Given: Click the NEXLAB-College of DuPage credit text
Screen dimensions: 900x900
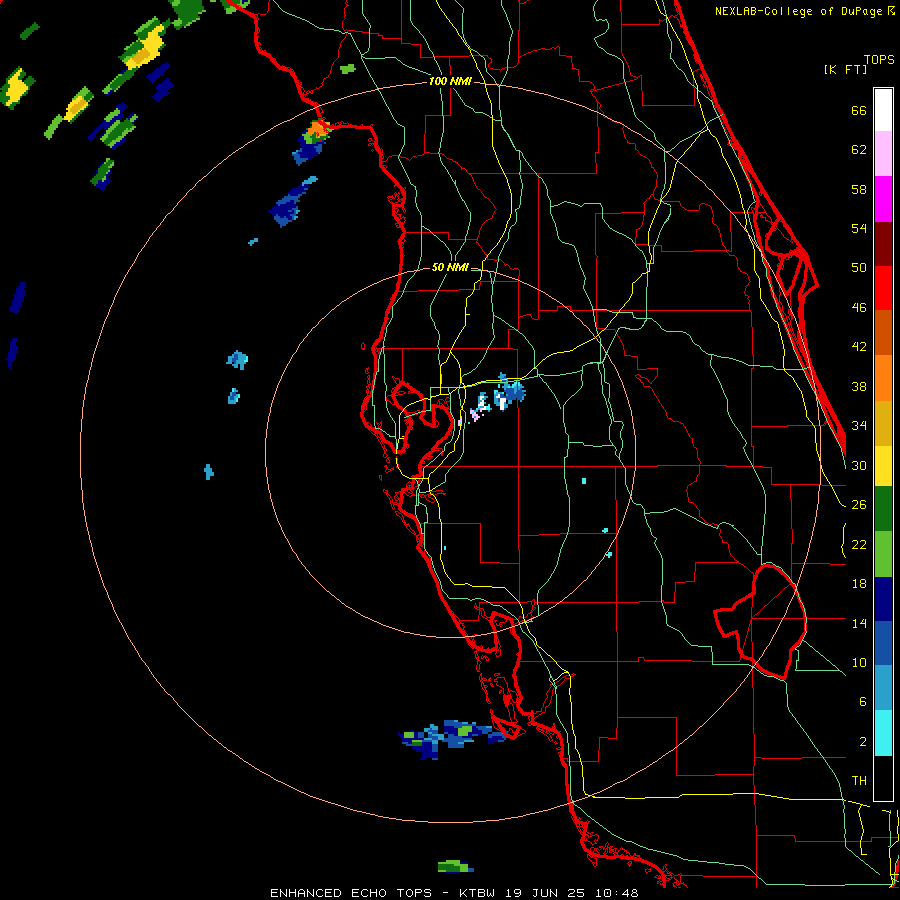Looking at the screenshot, I should [801, 11].
